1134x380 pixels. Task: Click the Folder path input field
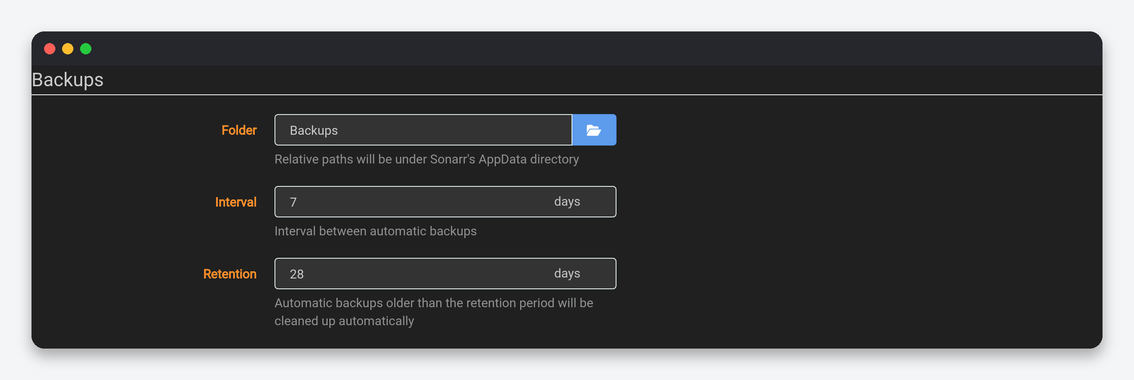tap(423, 130)
